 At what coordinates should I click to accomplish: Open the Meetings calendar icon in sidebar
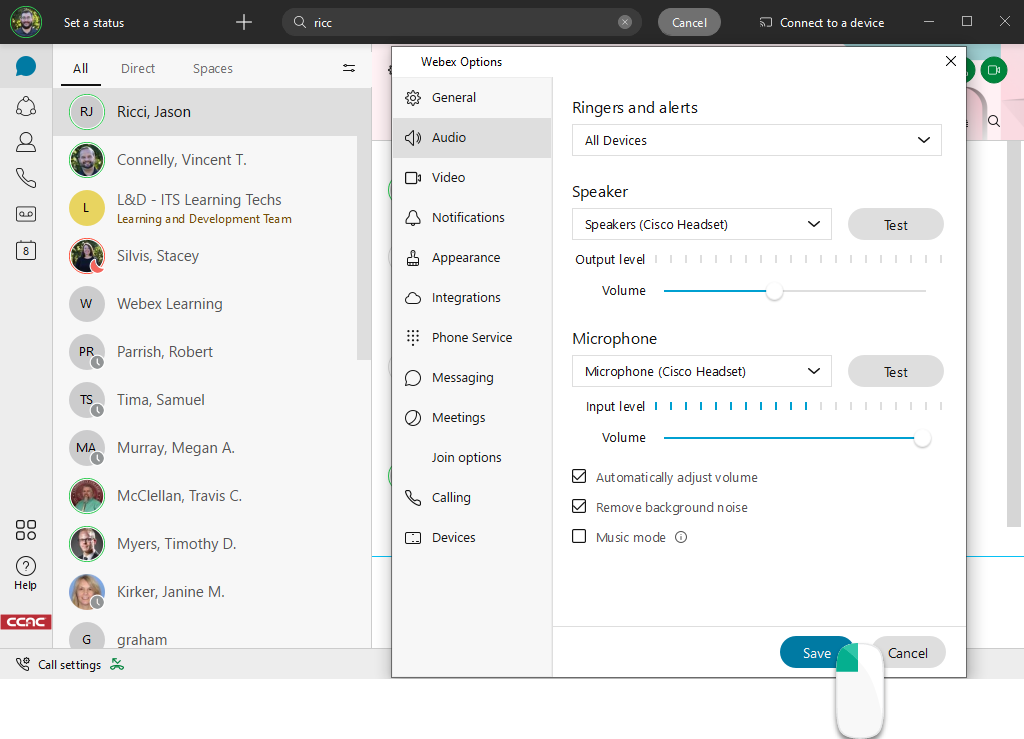tap(26, 251)
